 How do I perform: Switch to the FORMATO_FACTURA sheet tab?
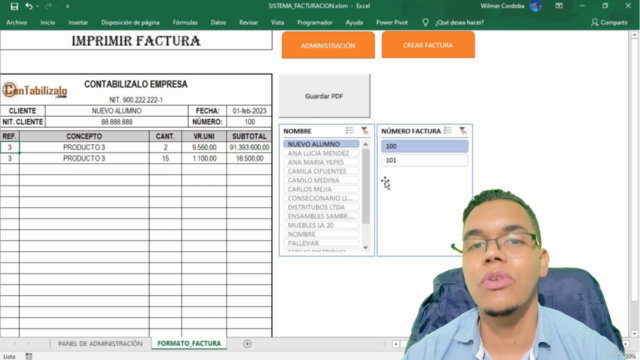click(x=189, y=344)
